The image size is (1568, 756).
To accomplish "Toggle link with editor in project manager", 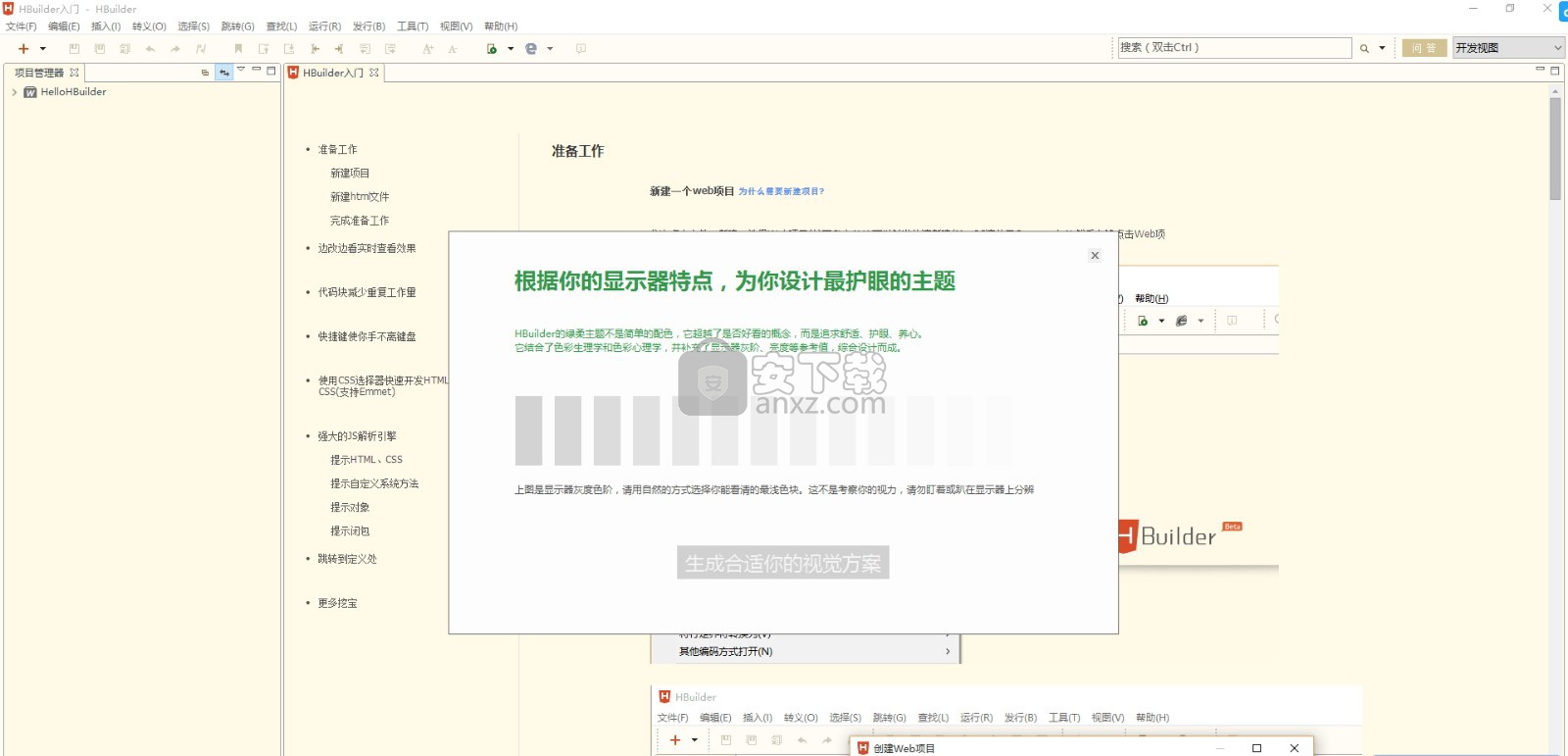I will 224,73.
